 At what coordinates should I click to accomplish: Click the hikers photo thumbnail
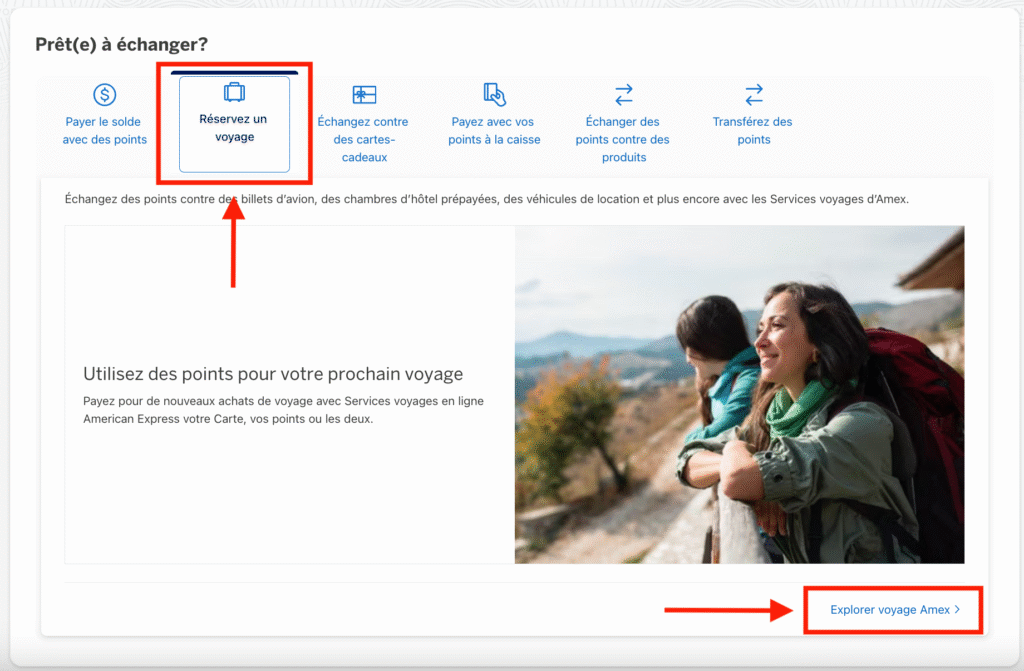coord(739,395)
